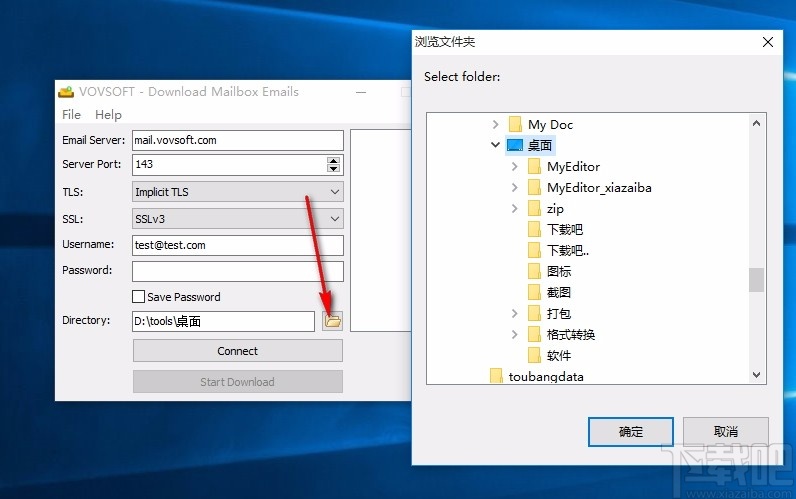796x499 pixels.
Task: Click the folder tree scrollbar thumb
Action: (756, 280)
